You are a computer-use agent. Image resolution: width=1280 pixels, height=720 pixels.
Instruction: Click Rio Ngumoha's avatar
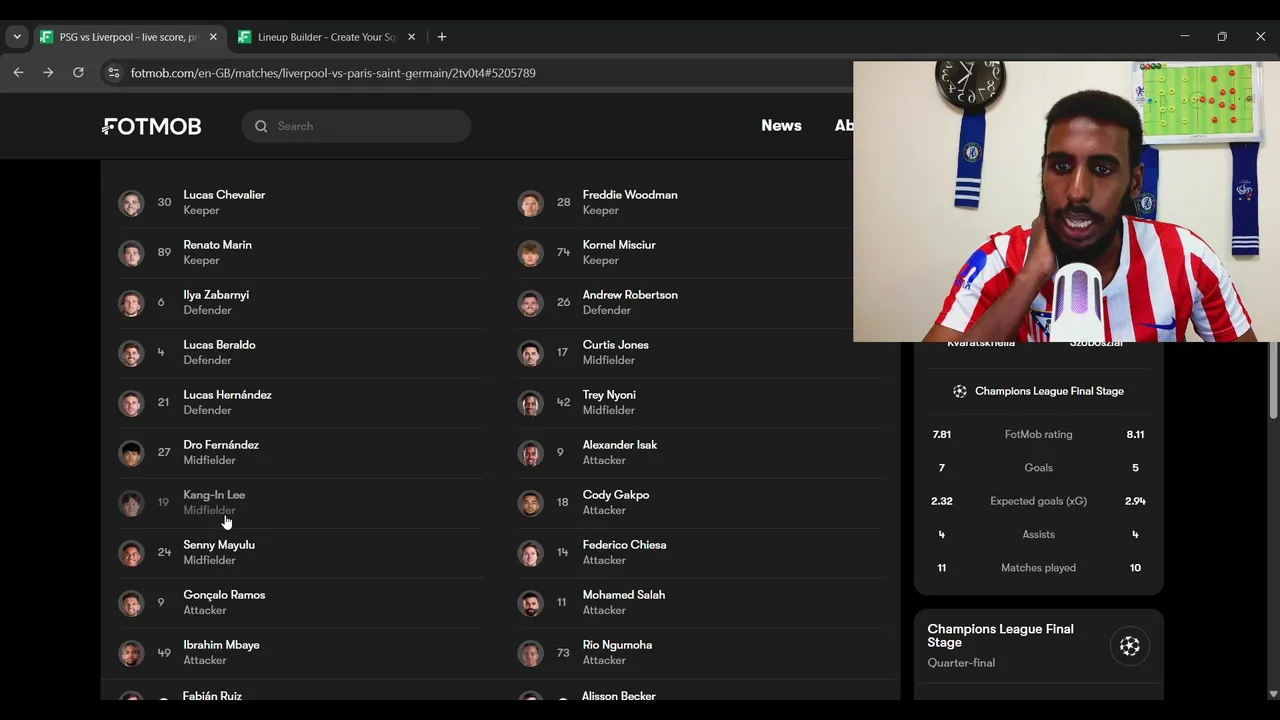[x=531, y=653]
